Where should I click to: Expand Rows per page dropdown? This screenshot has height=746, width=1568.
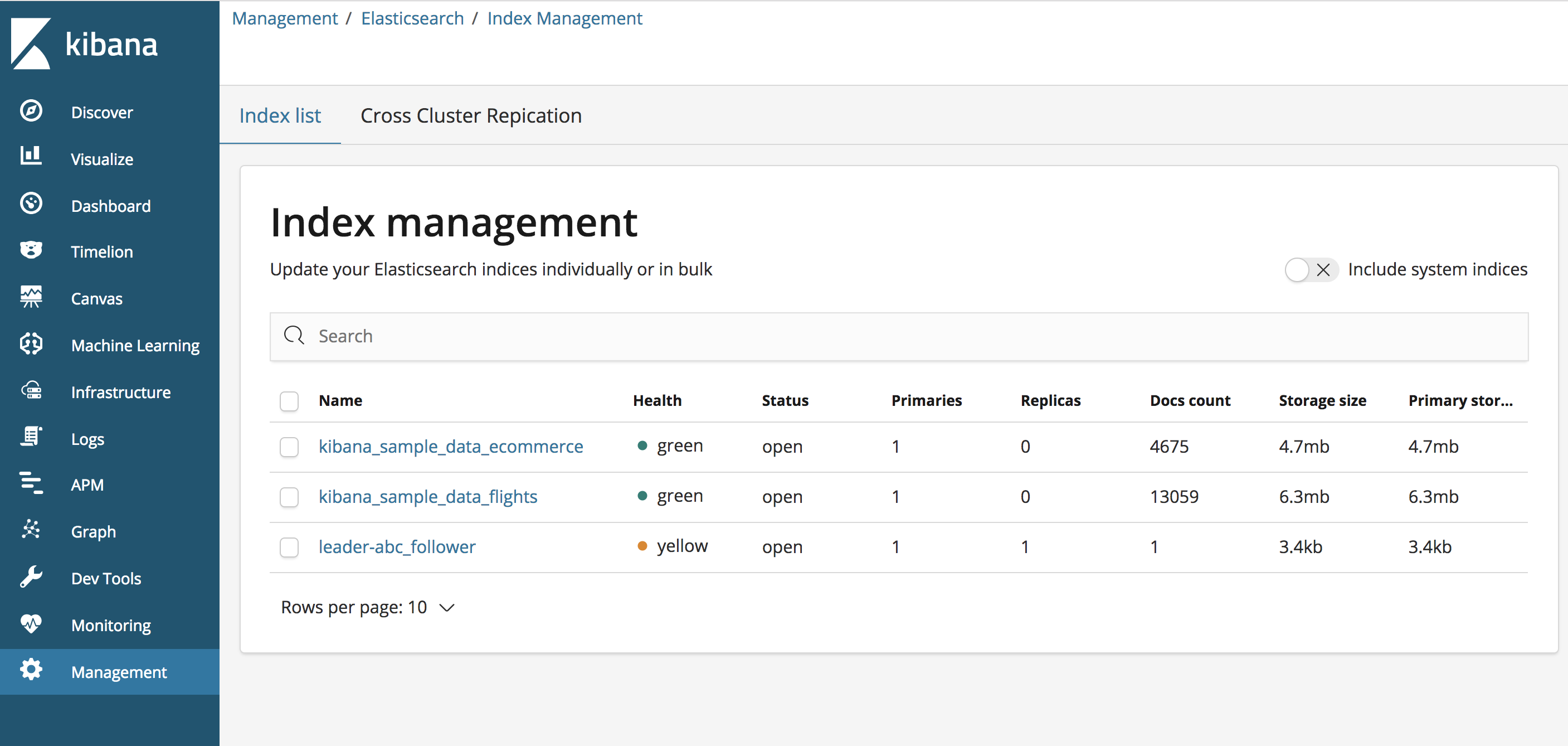(368, 607)
